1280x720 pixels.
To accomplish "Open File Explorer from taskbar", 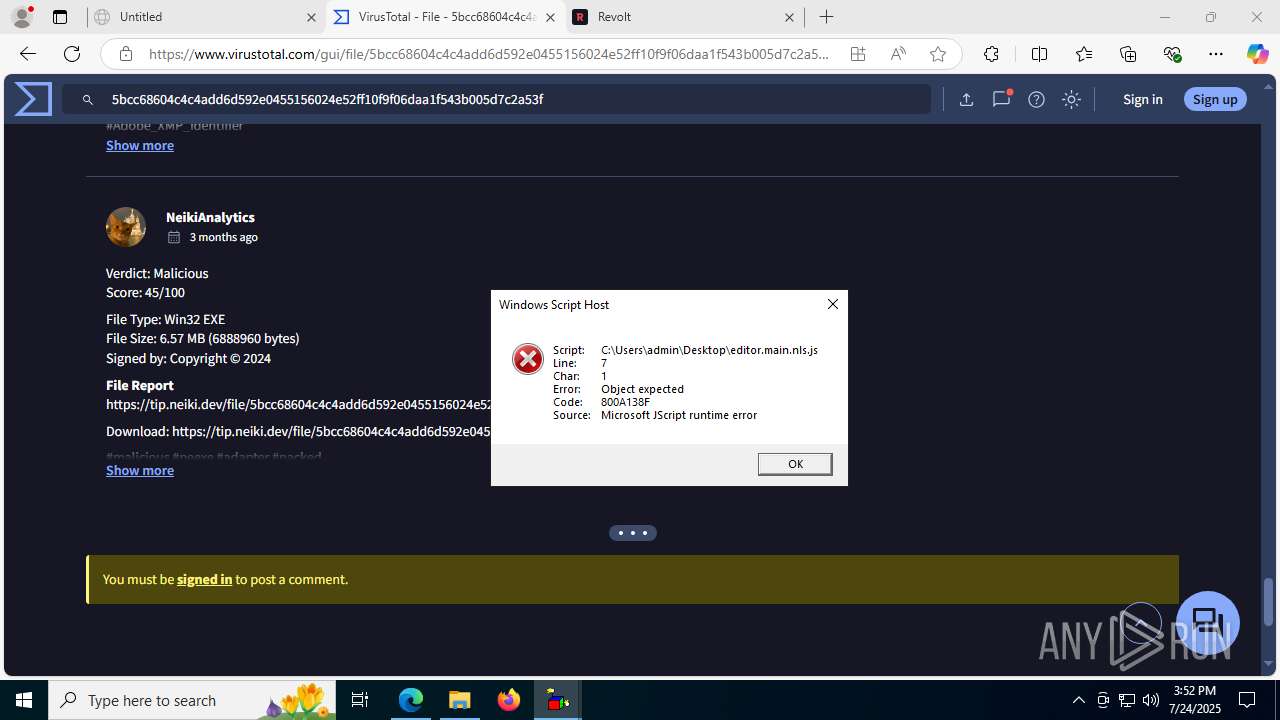I will 460,700.
